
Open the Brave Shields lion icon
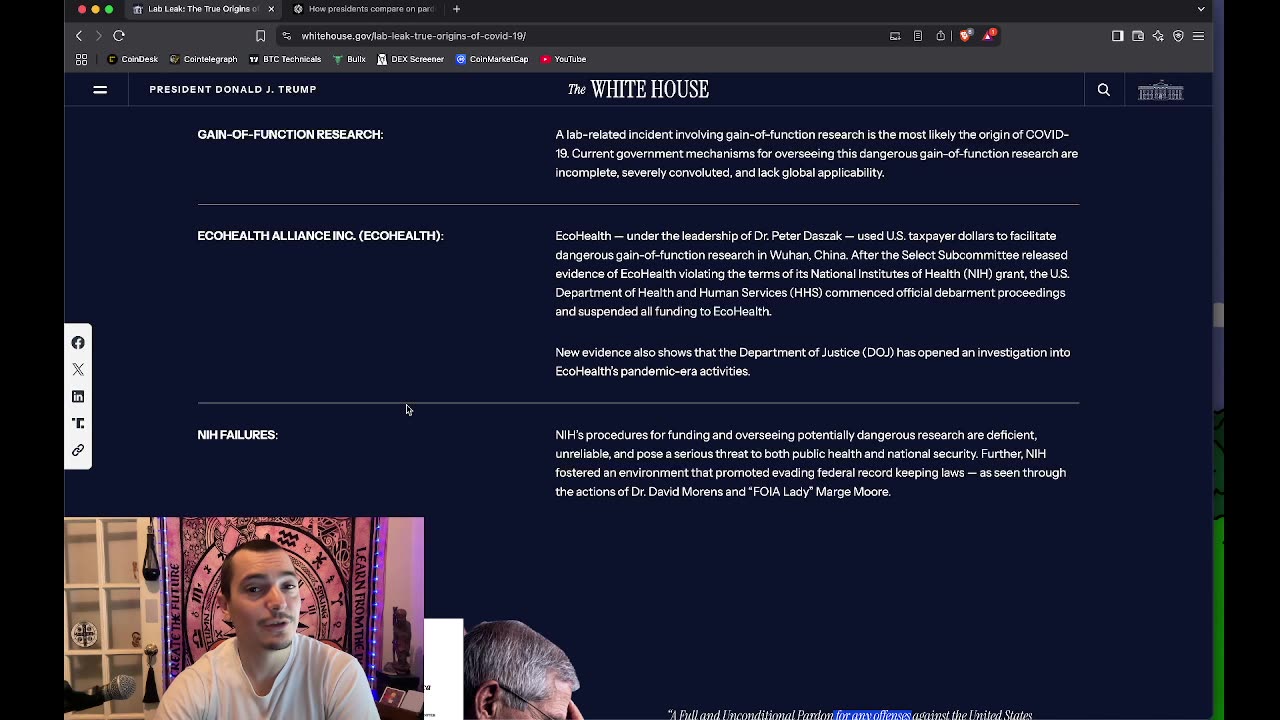tap(965, 35)
